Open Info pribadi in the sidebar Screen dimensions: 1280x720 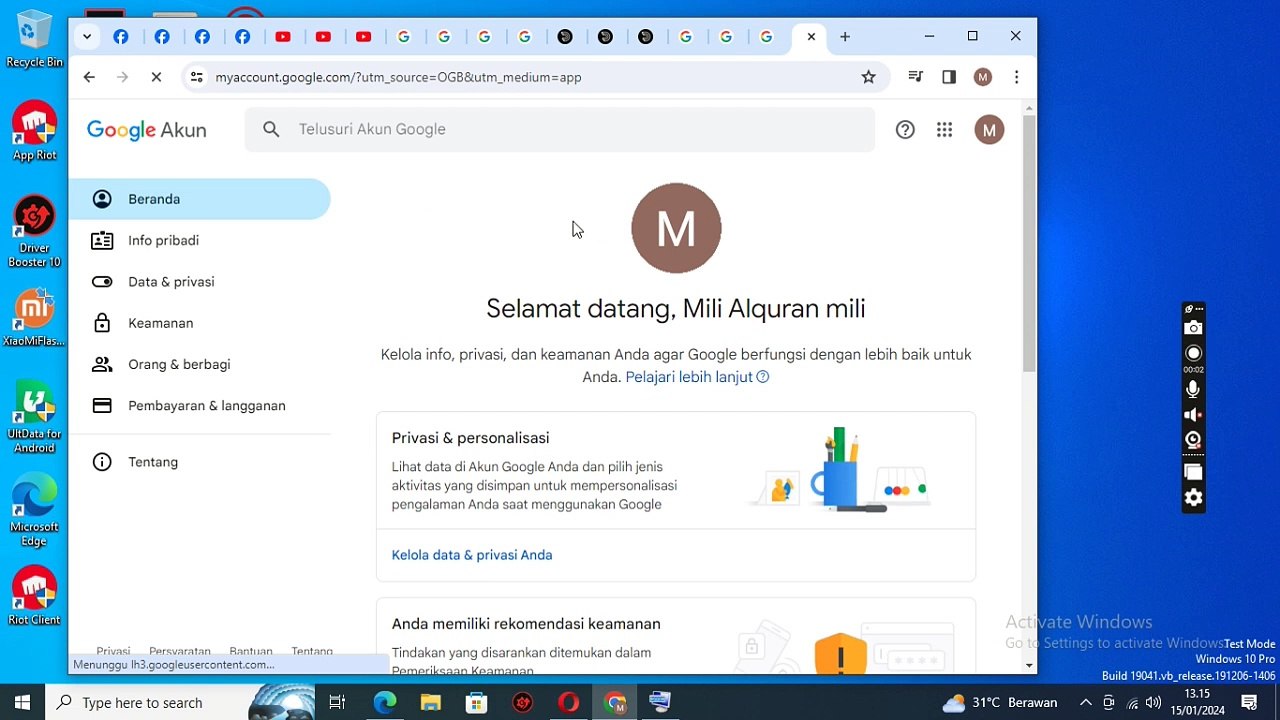[199, 240]
